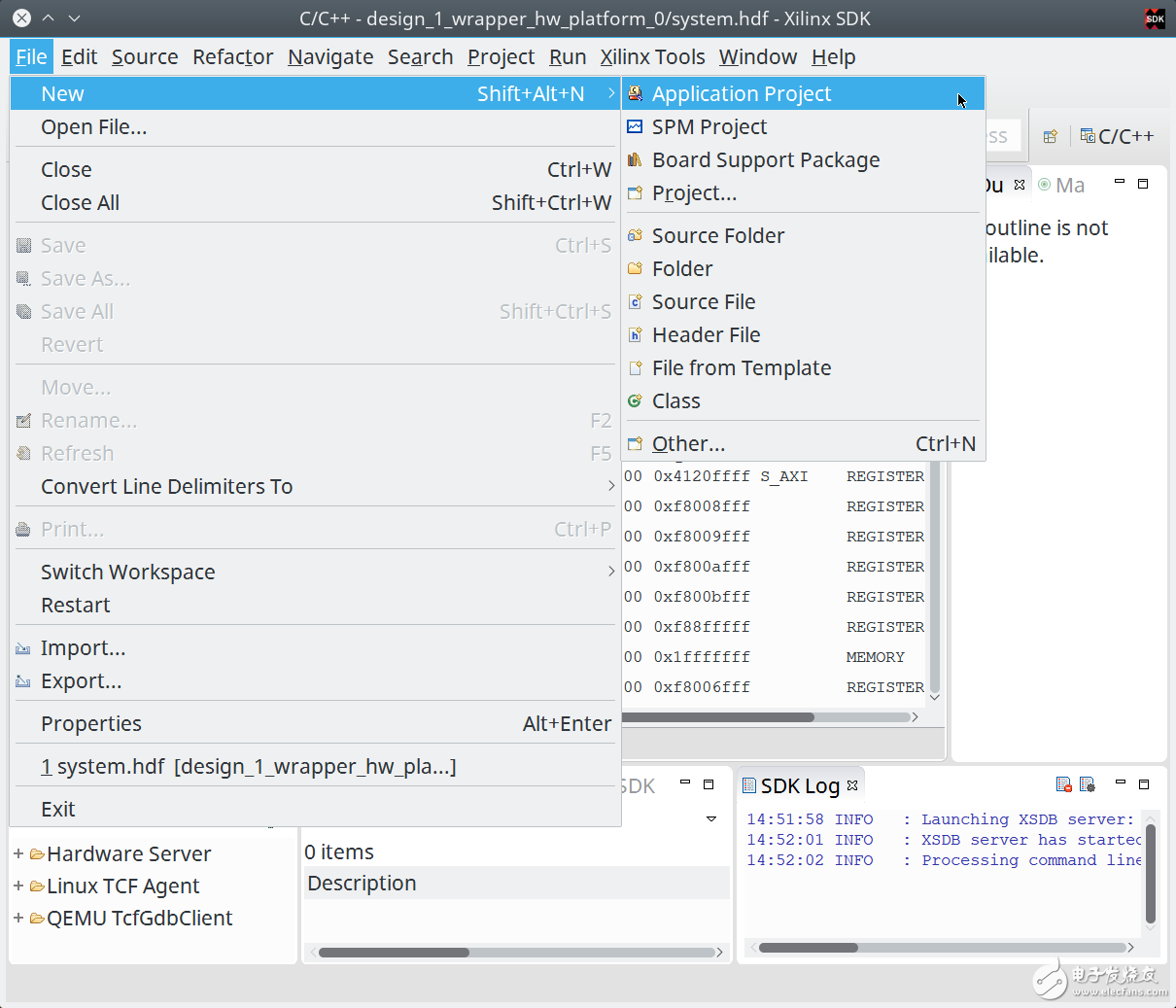
Task: Expand the Hardware Server tree node
Action: [18, 854]
